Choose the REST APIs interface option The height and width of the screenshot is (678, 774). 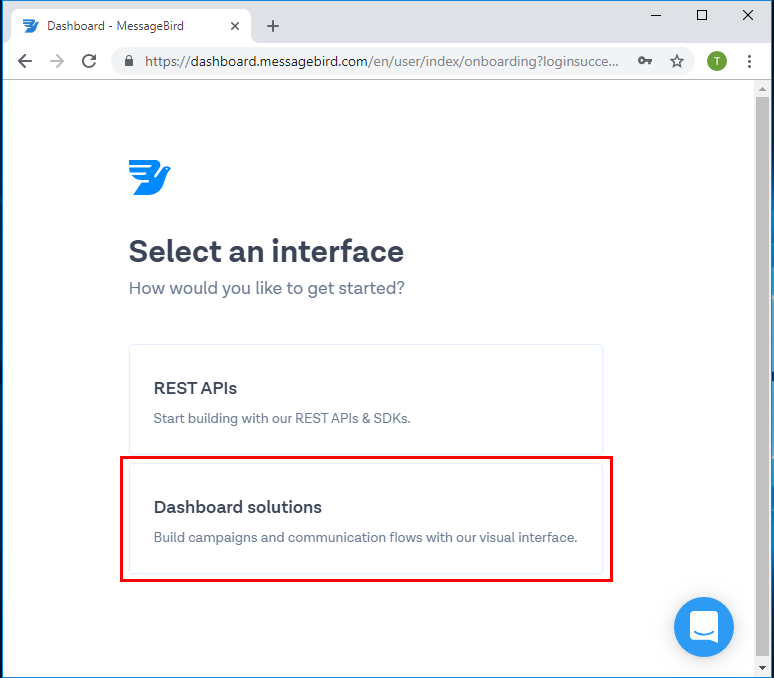(x=365, y=400)
